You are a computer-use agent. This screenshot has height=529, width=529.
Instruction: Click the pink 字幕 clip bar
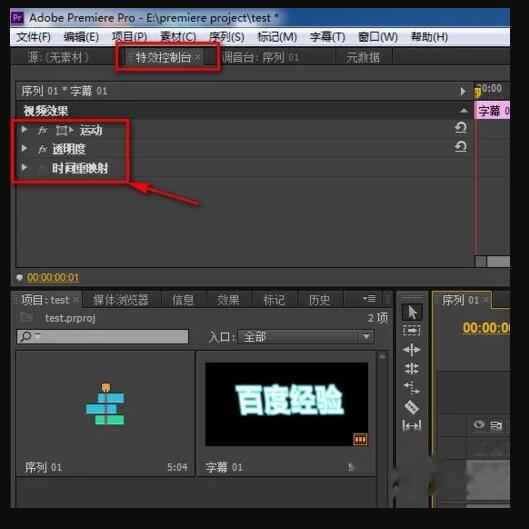[492, 110]
